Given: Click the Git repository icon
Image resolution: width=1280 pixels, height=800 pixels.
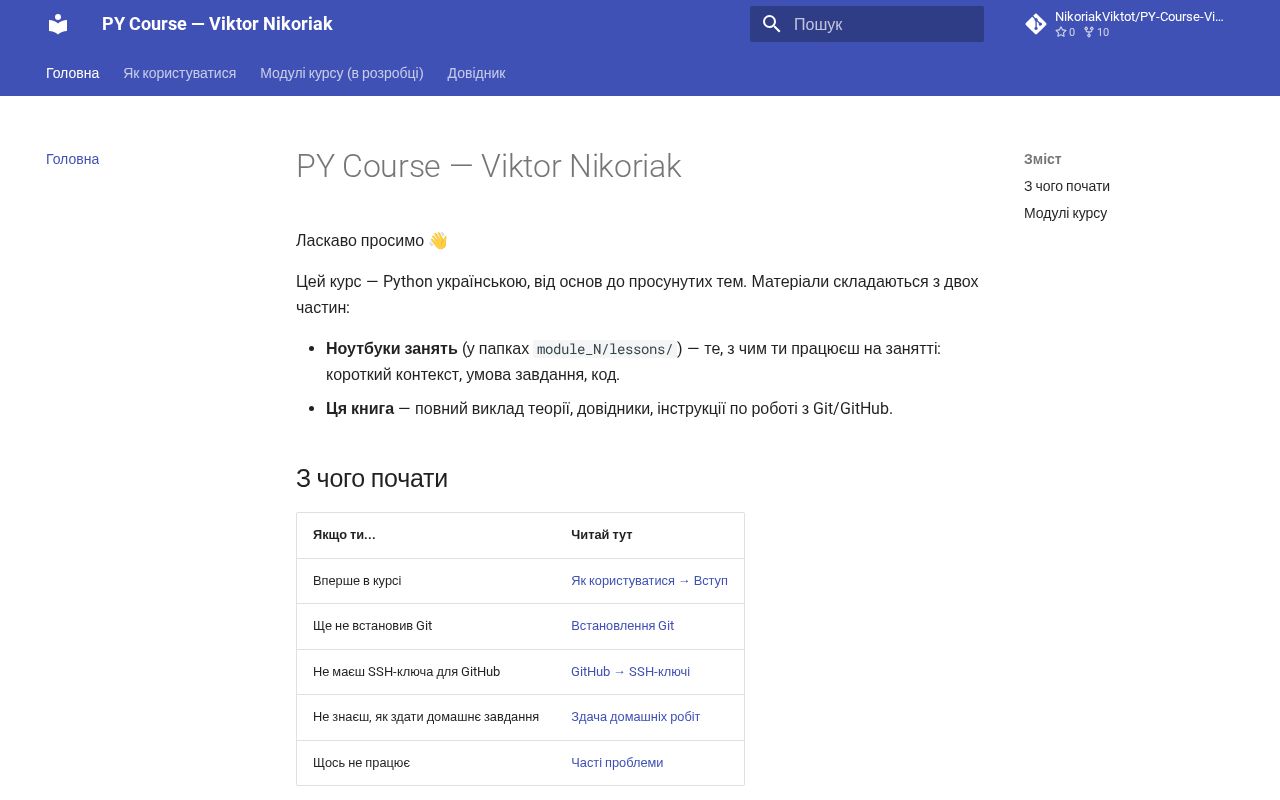Looking at the screenshot, I should coord(1036,24).
